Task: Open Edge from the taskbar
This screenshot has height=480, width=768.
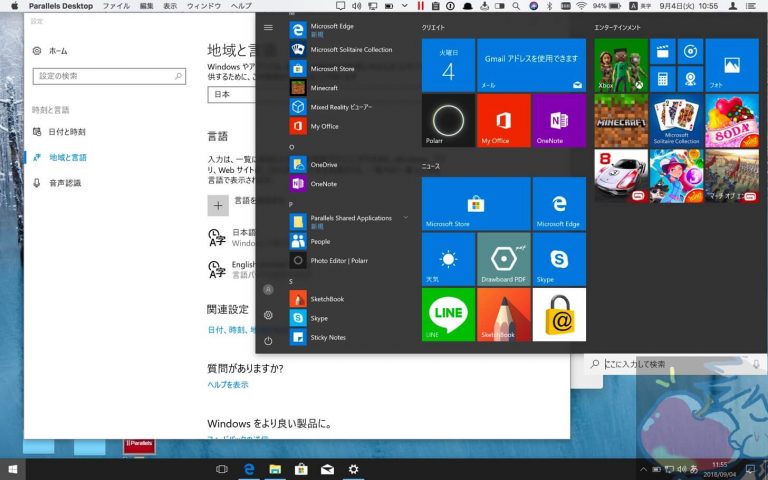Action: click(249, 469)
